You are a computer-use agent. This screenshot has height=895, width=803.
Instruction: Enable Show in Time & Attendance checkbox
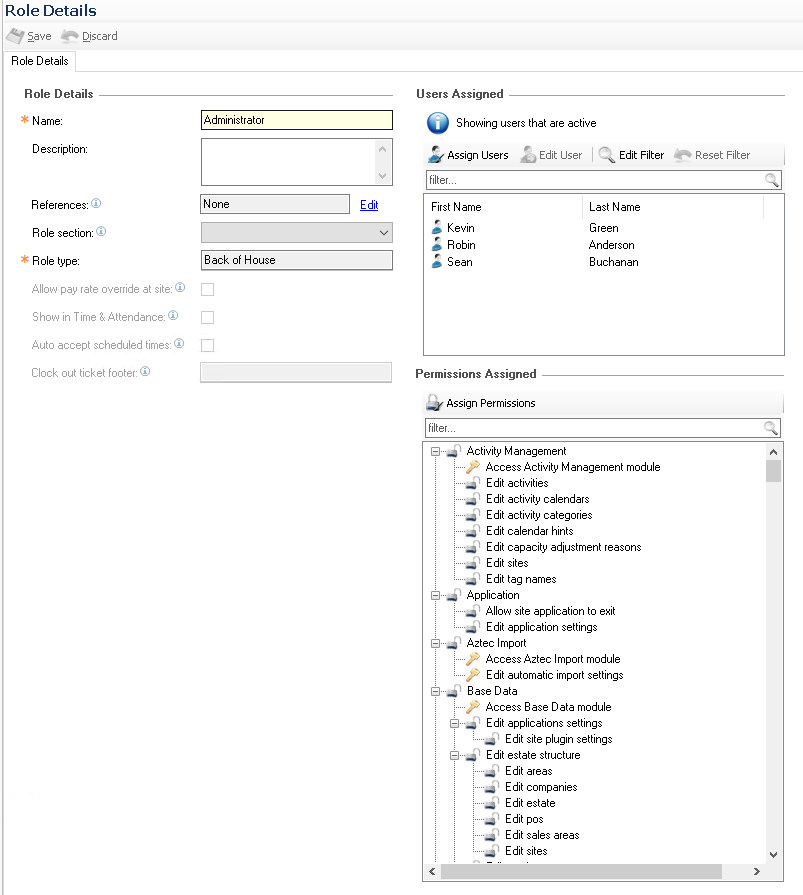coord(208,317)
